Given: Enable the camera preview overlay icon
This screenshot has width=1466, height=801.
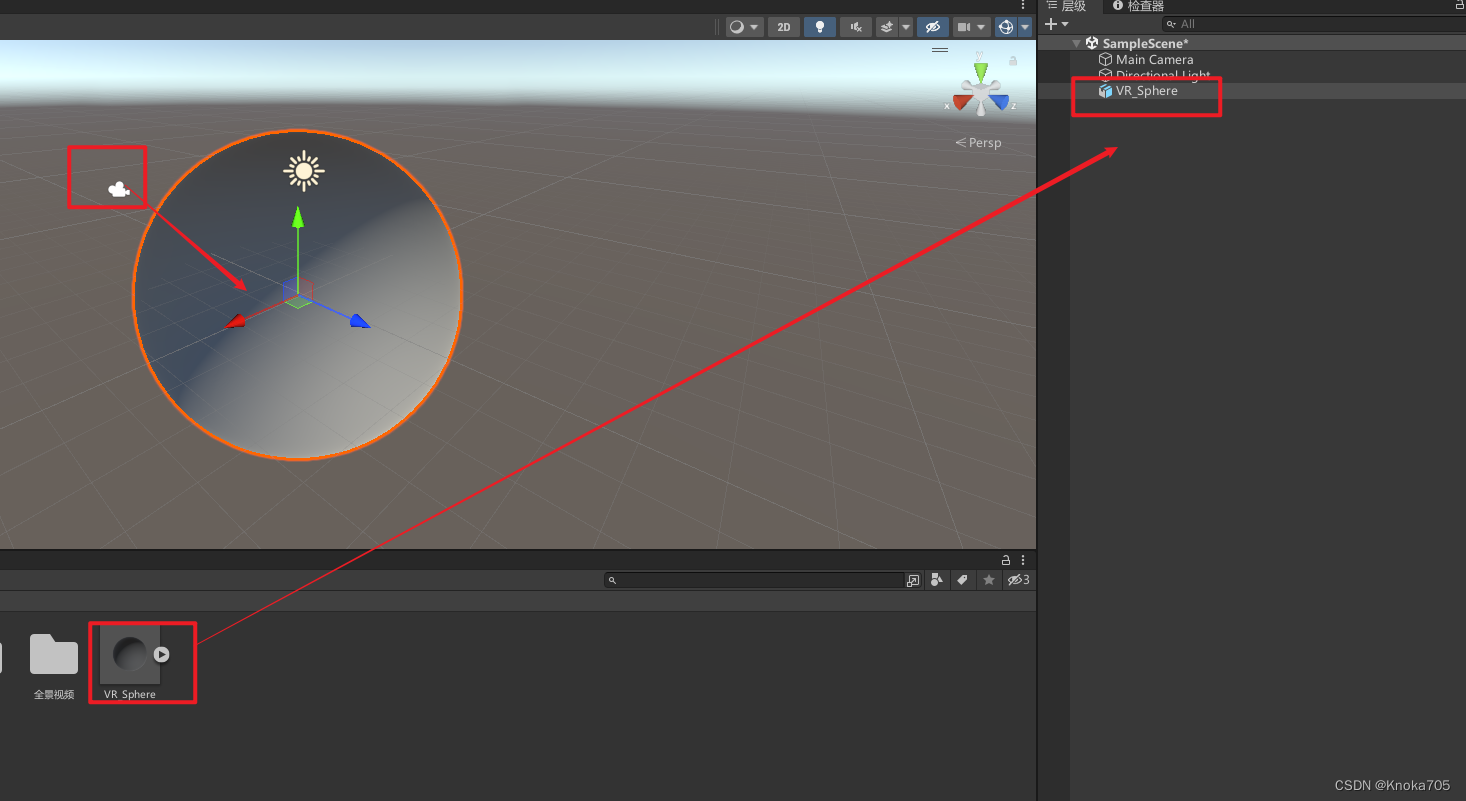Looking at the screenshot, I should coord(963,27).
